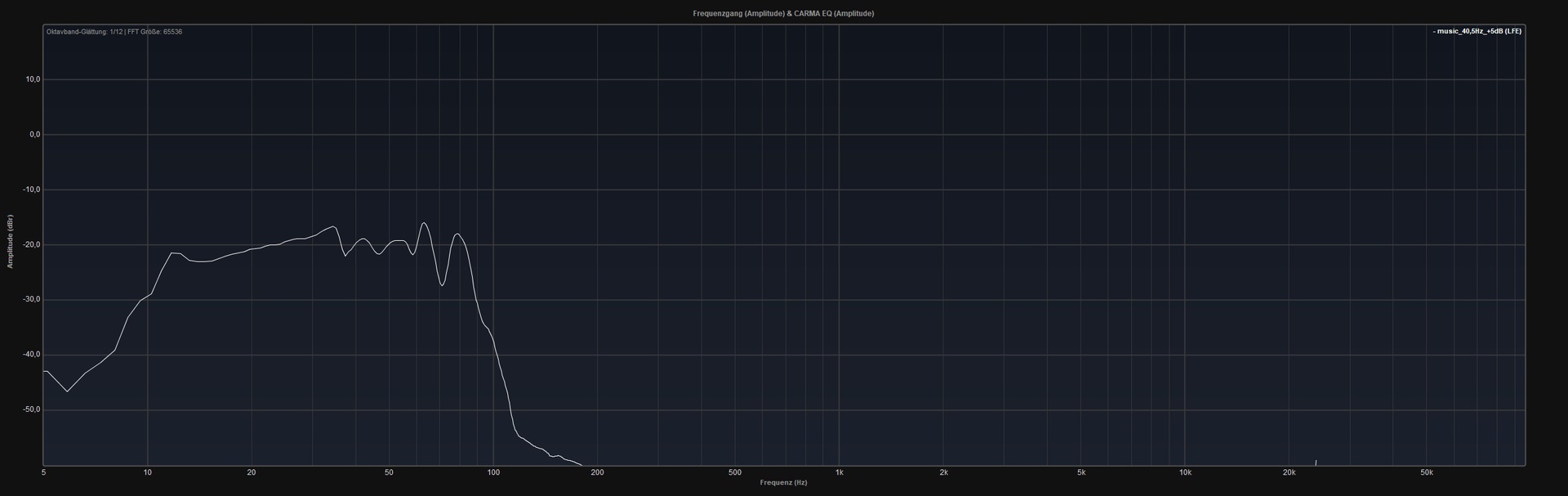The image size is (1568, 496).
Task: Click the "10,0" amplitude axis label
Action: pyautogui.click(x=33, y=79)
